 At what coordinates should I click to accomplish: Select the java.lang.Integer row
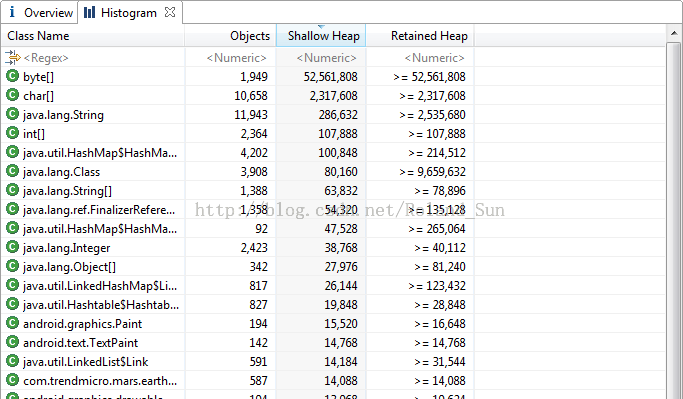pyautogui.click(x=333, y=248)
